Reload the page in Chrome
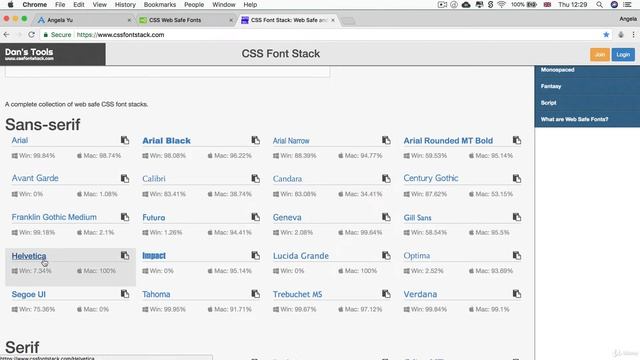This screenshot has height=360, width=640. pos(31,35)
